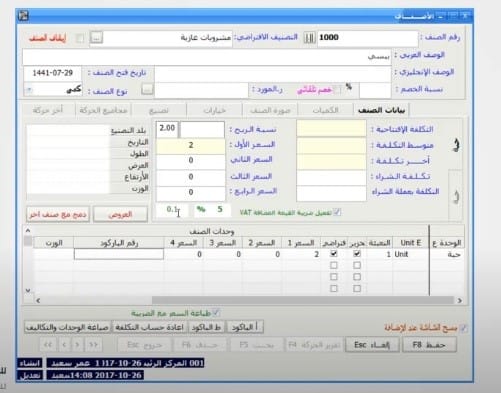Click the greyed خروج Esc button
Screen dimensions: 501x393
pyautogui.click(x=145, y=345)
